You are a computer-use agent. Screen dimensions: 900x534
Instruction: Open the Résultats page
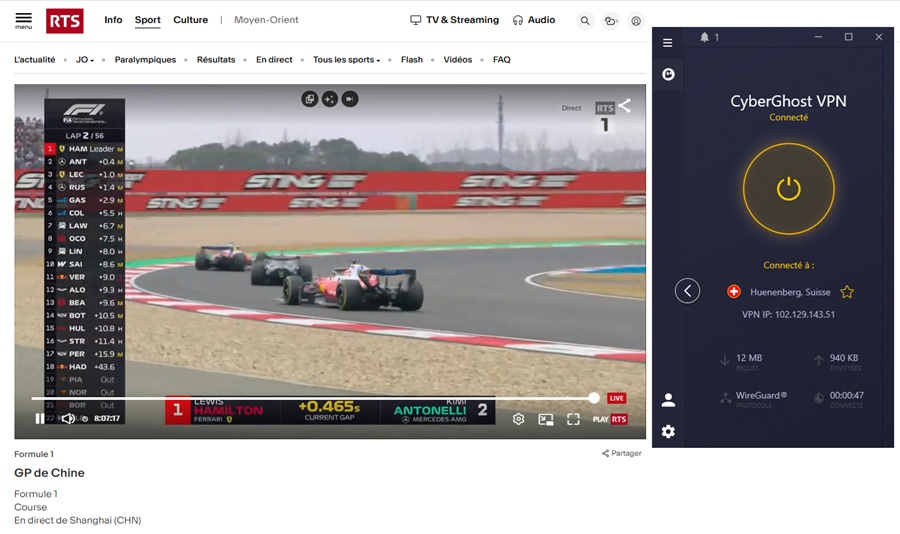click(216, 59)
